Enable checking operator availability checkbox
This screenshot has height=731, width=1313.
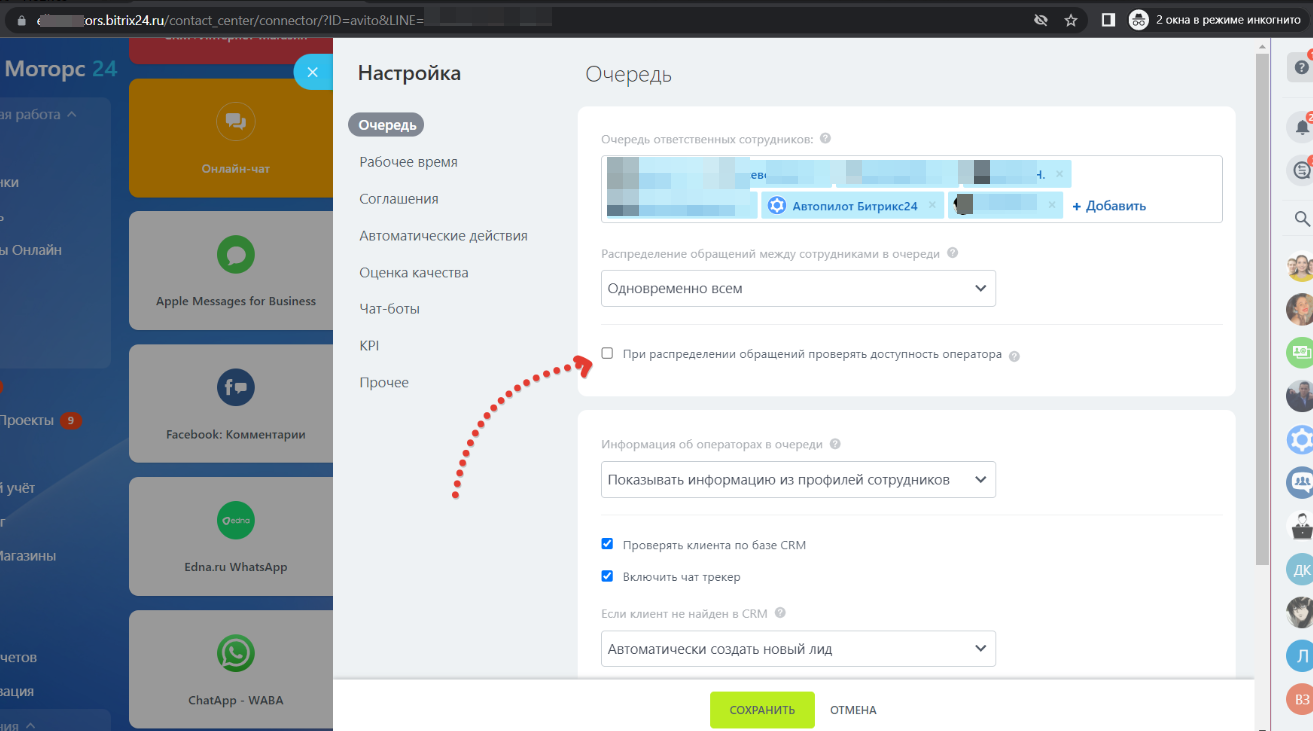click(607, 353)
